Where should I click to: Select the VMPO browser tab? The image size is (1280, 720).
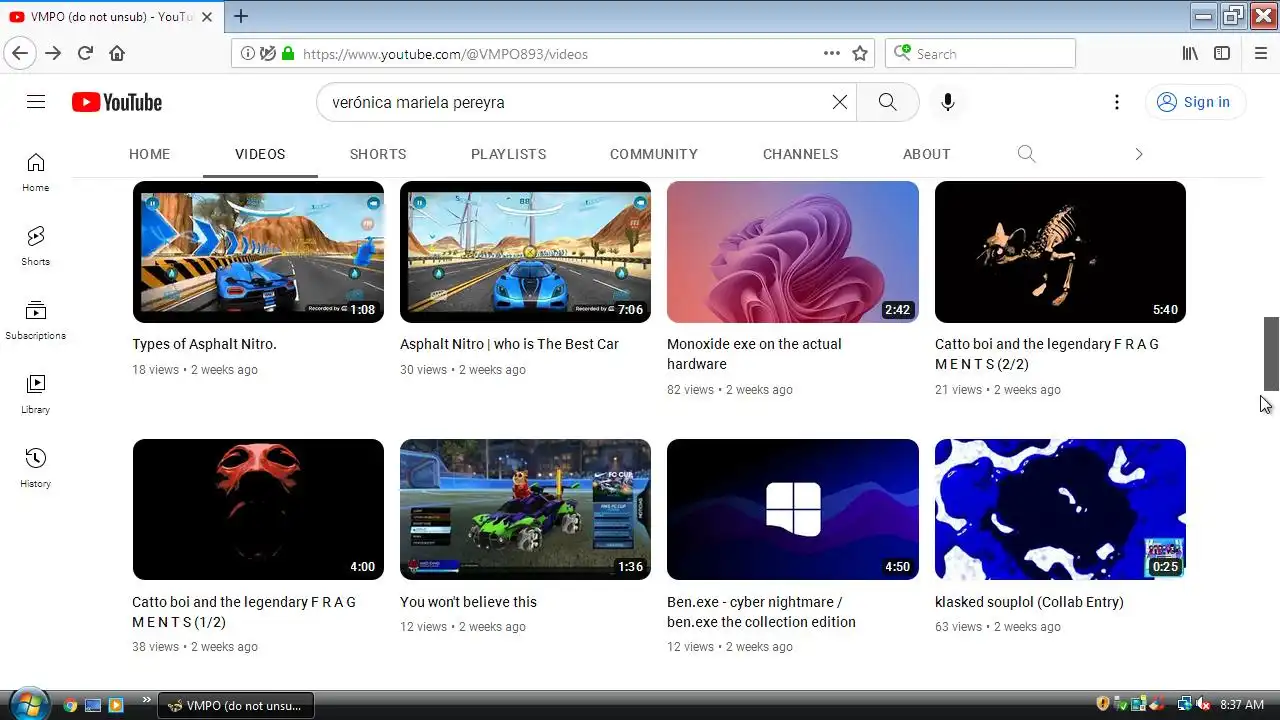pos(111,16)
